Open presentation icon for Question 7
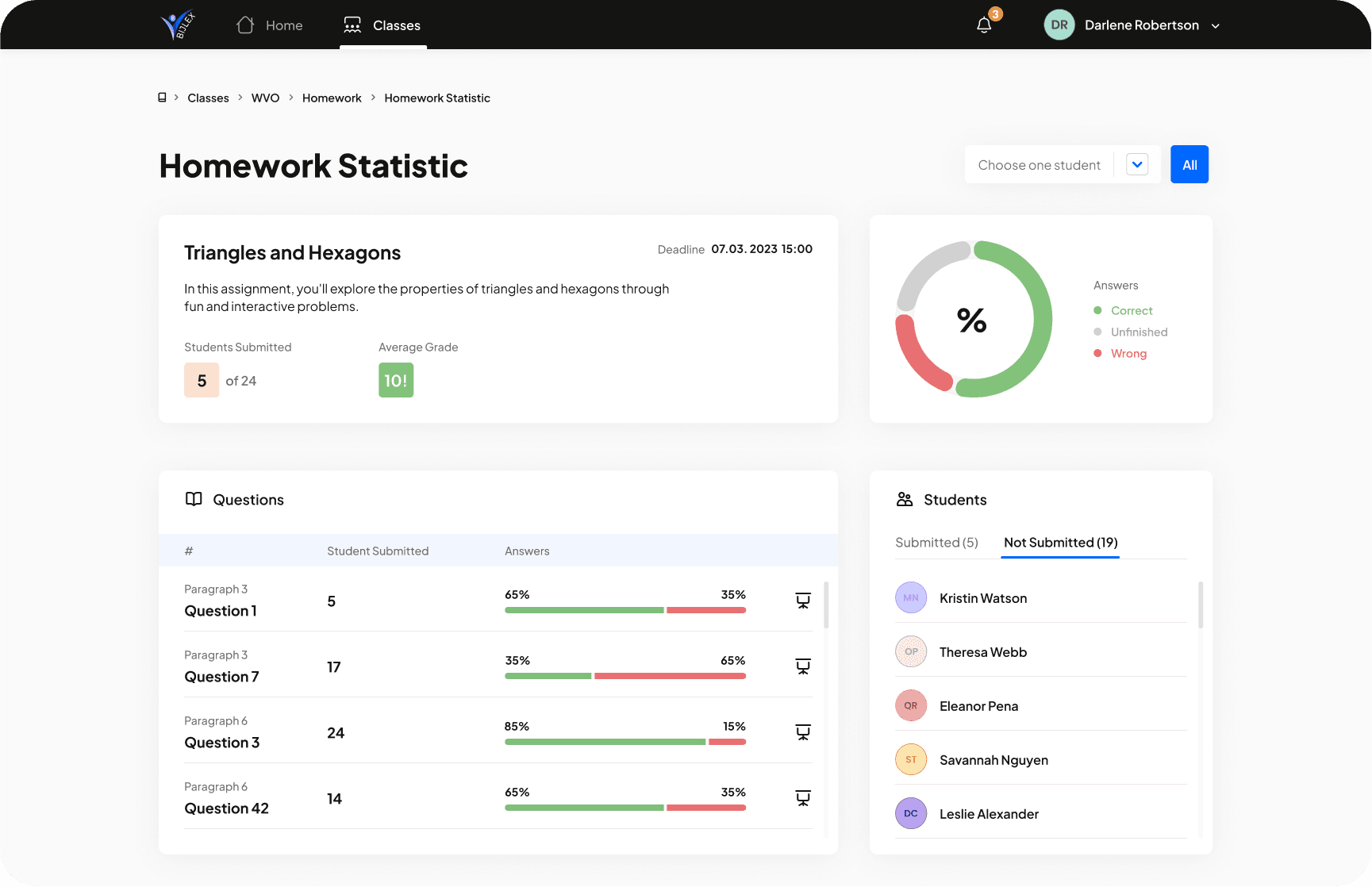Image resolution: width=1372 pixels, height=887 pixels. click(x=803, y=666)
